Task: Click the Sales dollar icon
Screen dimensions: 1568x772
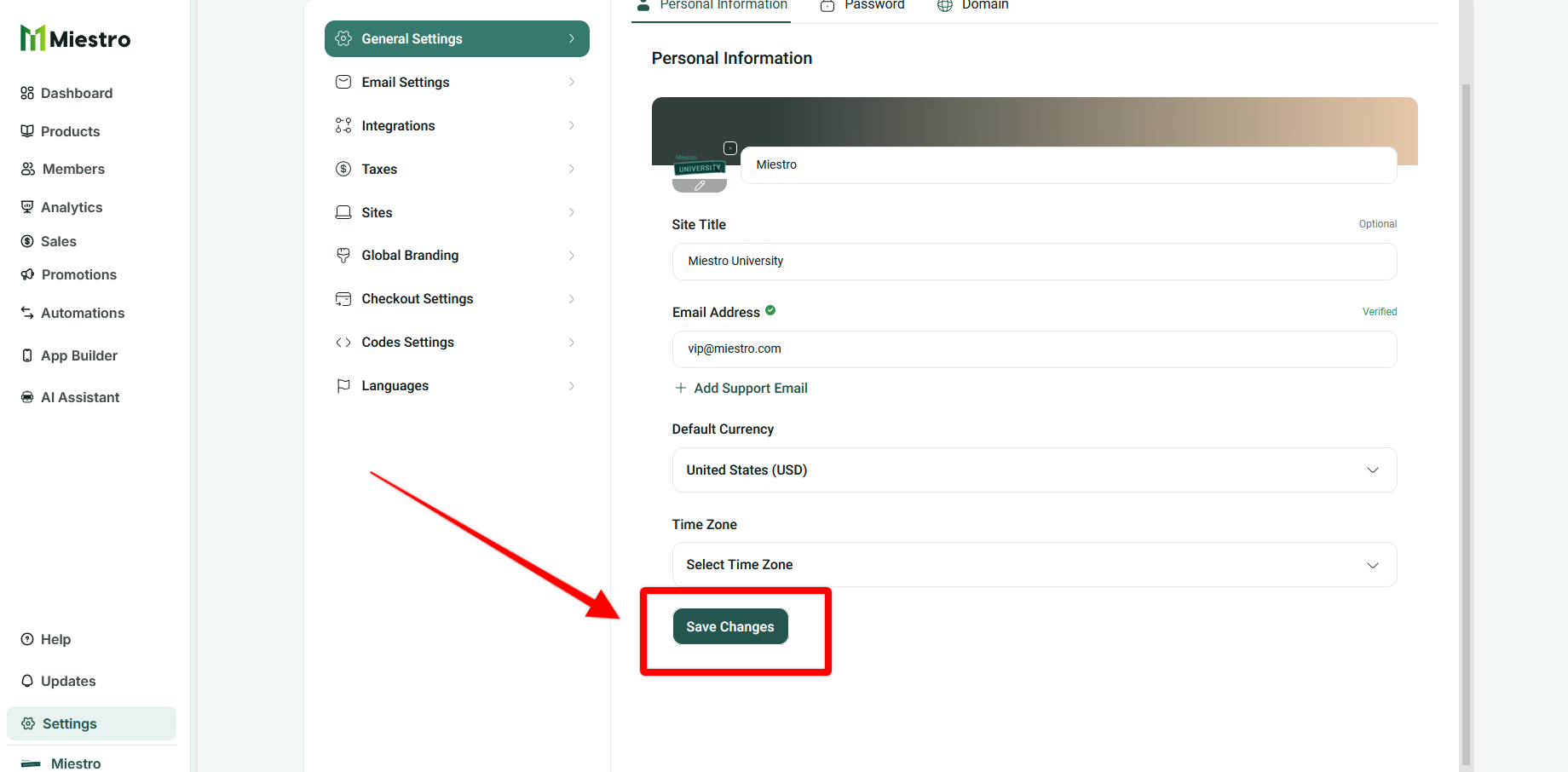Action: click(27, 241)
